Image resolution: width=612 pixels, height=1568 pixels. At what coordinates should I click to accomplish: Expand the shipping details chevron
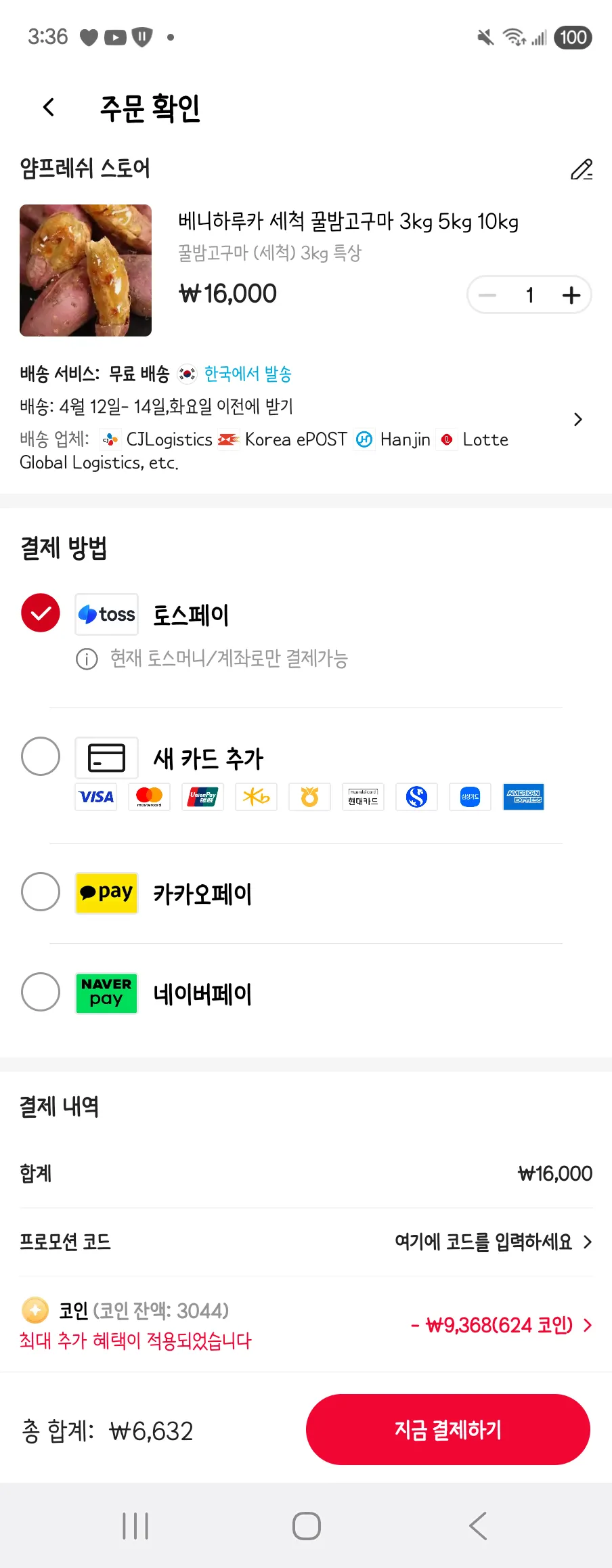(577, 420)
